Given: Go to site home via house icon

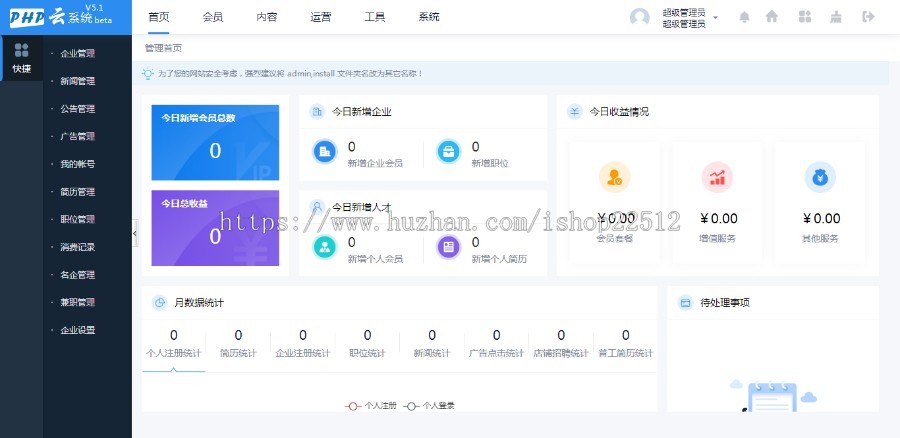Looking at the screenshot, I should tap(772, 17).
